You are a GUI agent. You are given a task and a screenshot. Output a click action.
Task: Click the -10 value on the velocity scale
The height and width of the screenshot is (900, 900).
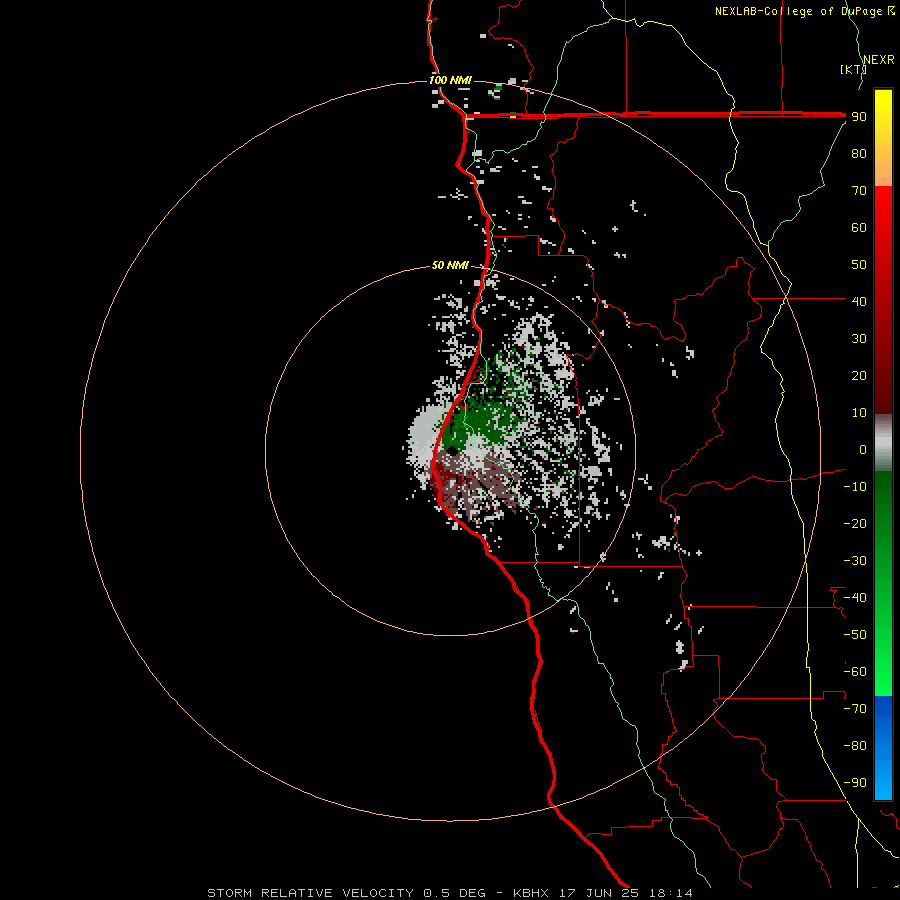coord(855,487)
